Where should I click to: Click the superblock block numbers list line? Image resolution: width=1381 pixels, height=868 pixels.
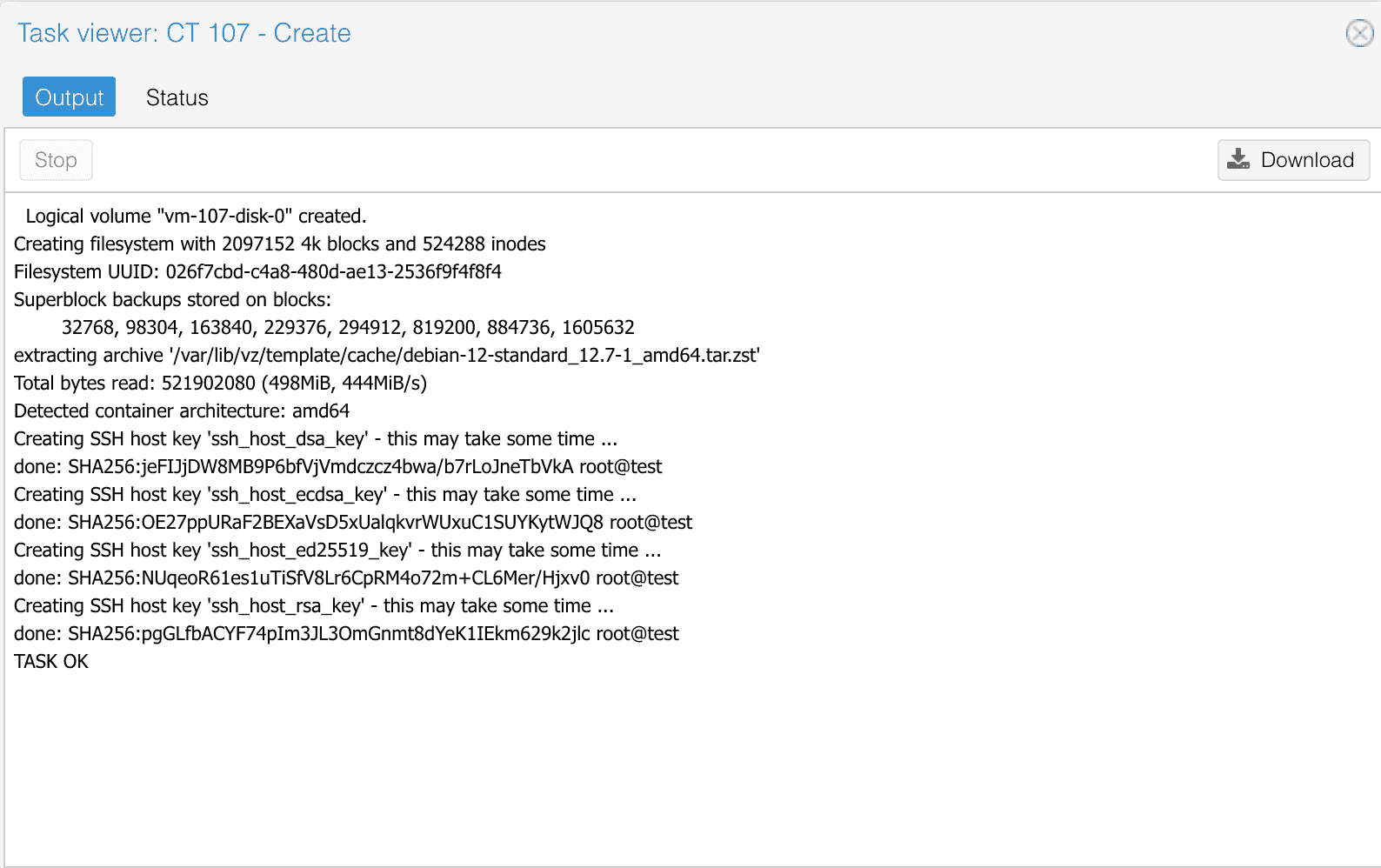348,328
